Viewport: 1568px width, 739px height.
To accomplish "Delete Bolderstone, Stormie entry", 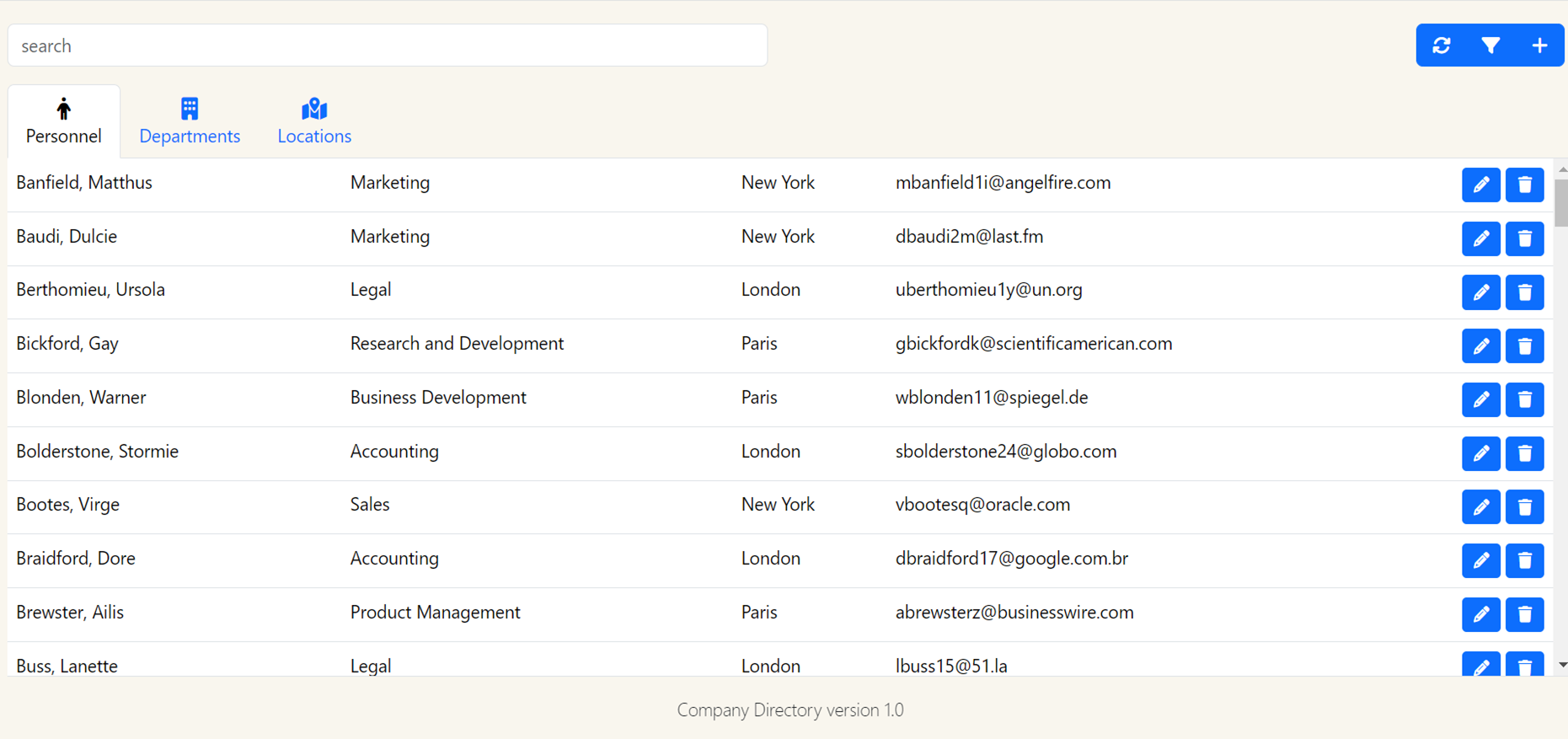I will click(1524, 453).
